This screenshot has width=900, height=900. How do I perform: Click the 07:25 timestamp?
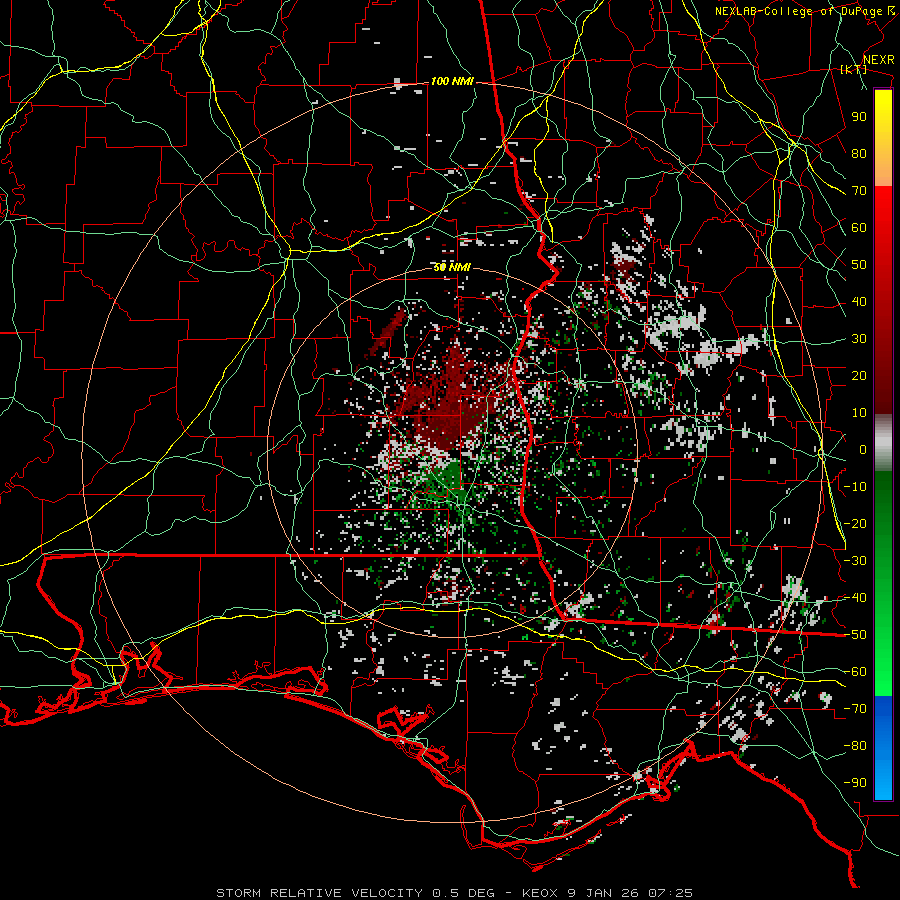670,893
